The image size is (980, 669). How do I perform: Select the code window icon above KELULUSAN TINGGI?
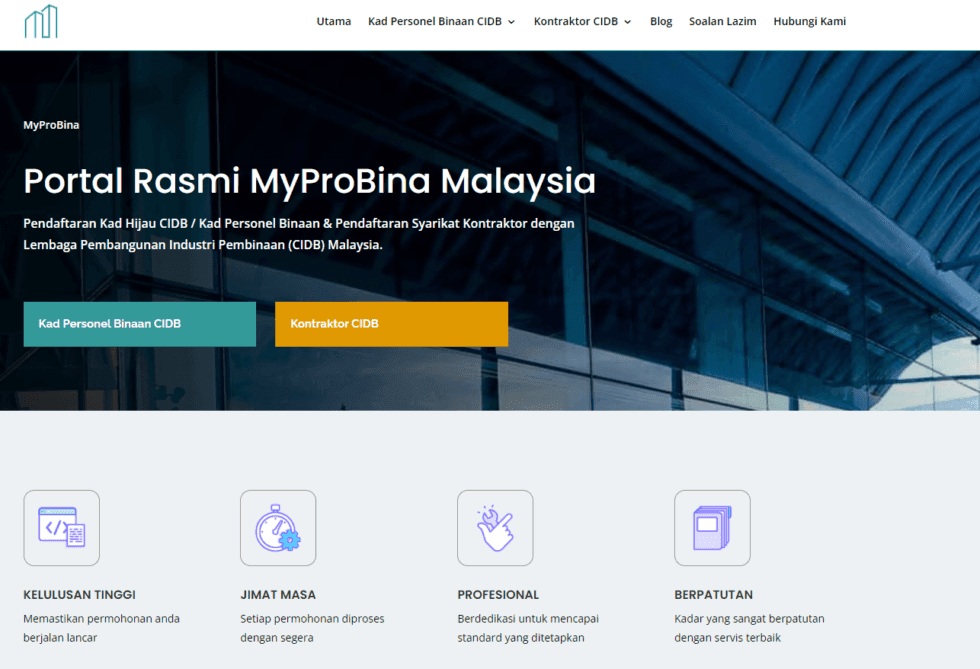tap(61, 527)
